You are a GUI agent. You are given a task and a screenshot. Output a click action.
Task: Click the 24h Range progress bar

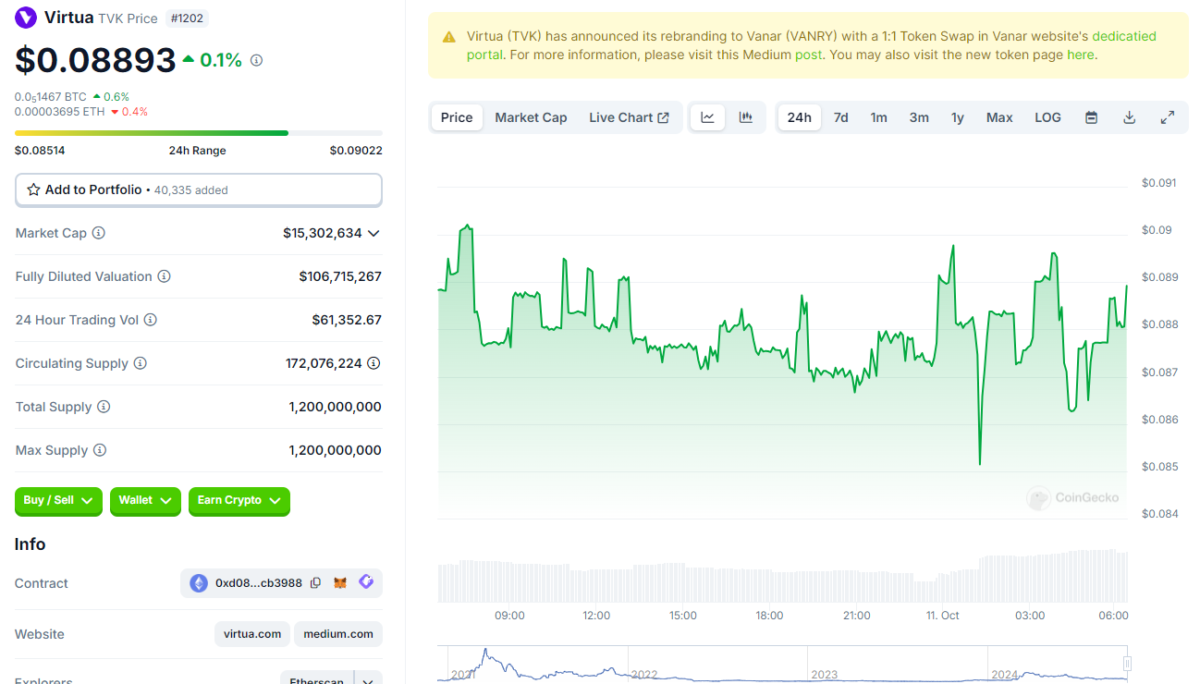pos(198,132)
